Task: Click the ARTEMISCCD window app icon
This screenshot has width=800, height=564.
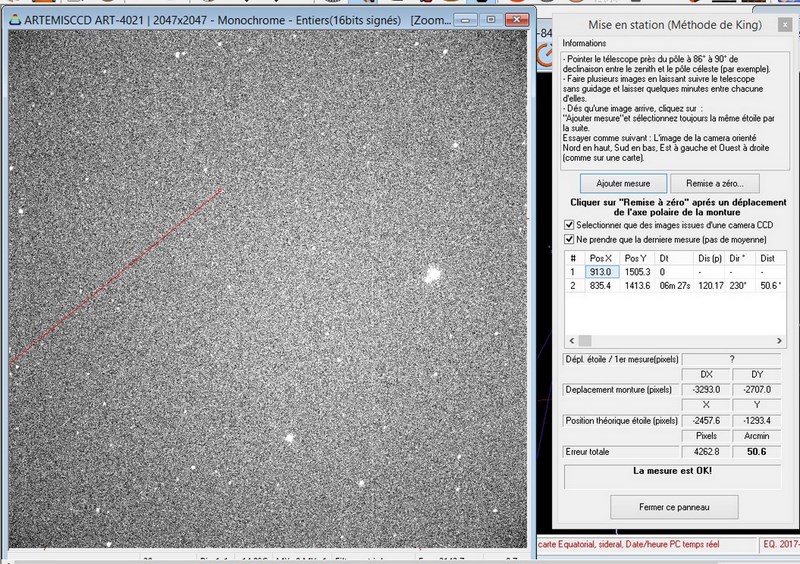Action: coord(14,20)
